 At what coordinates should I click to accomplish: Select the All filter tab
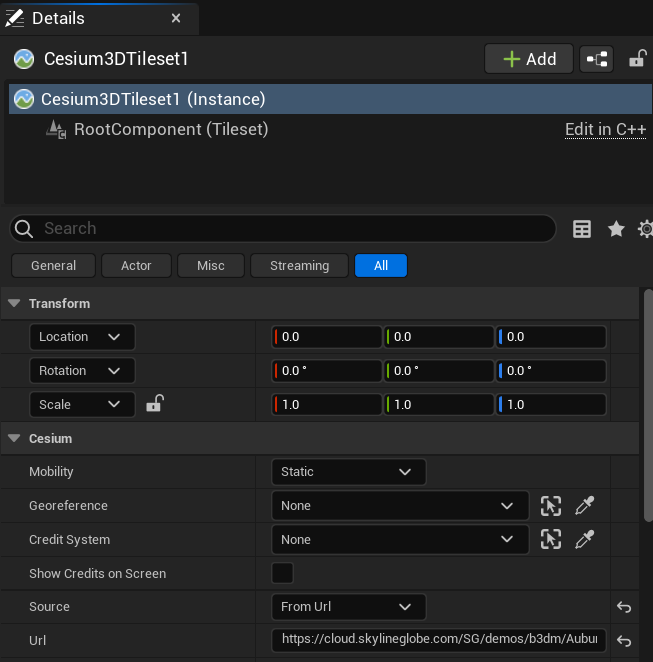point(381,266)
